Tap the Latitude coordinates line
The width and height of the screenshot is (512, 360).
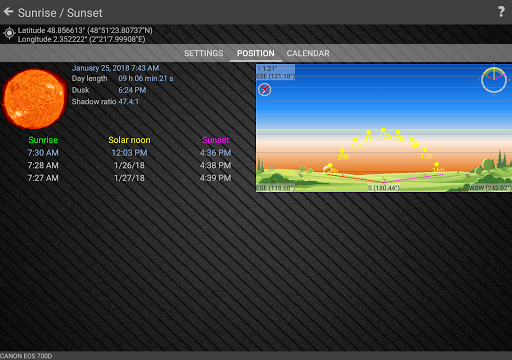coord(85,30)
